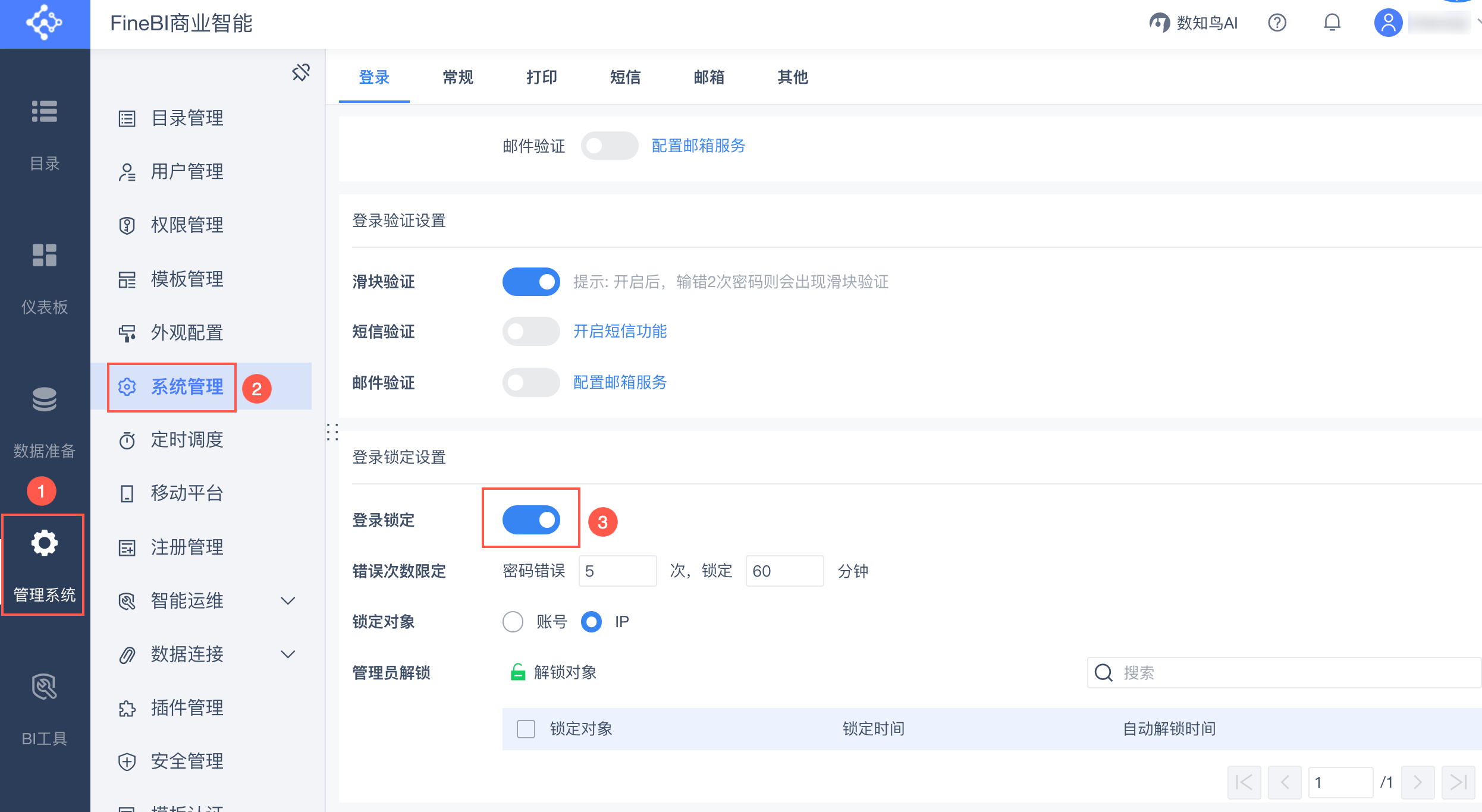Check the 锁定对象 table header checkbox
The height and width of the screenshot is (812, 1482).
(526, 729)
